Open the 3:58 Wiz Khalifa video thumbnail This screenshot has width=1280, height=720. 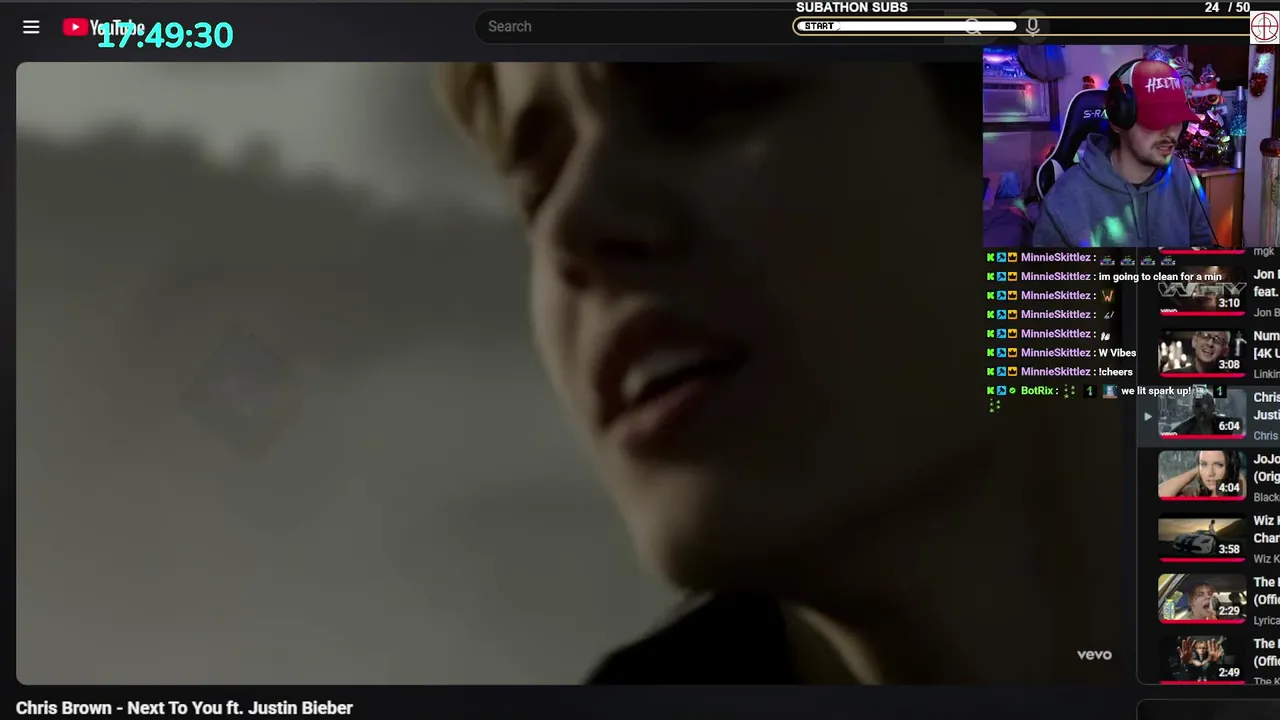coord(1201,538)
